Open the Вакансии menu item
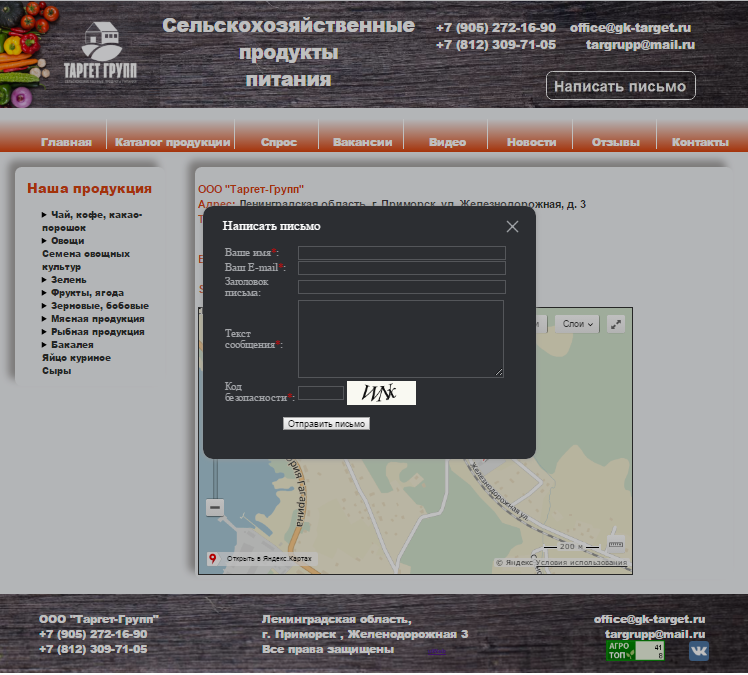This screenshot has width=748, height=675. [x=363, y=142]
